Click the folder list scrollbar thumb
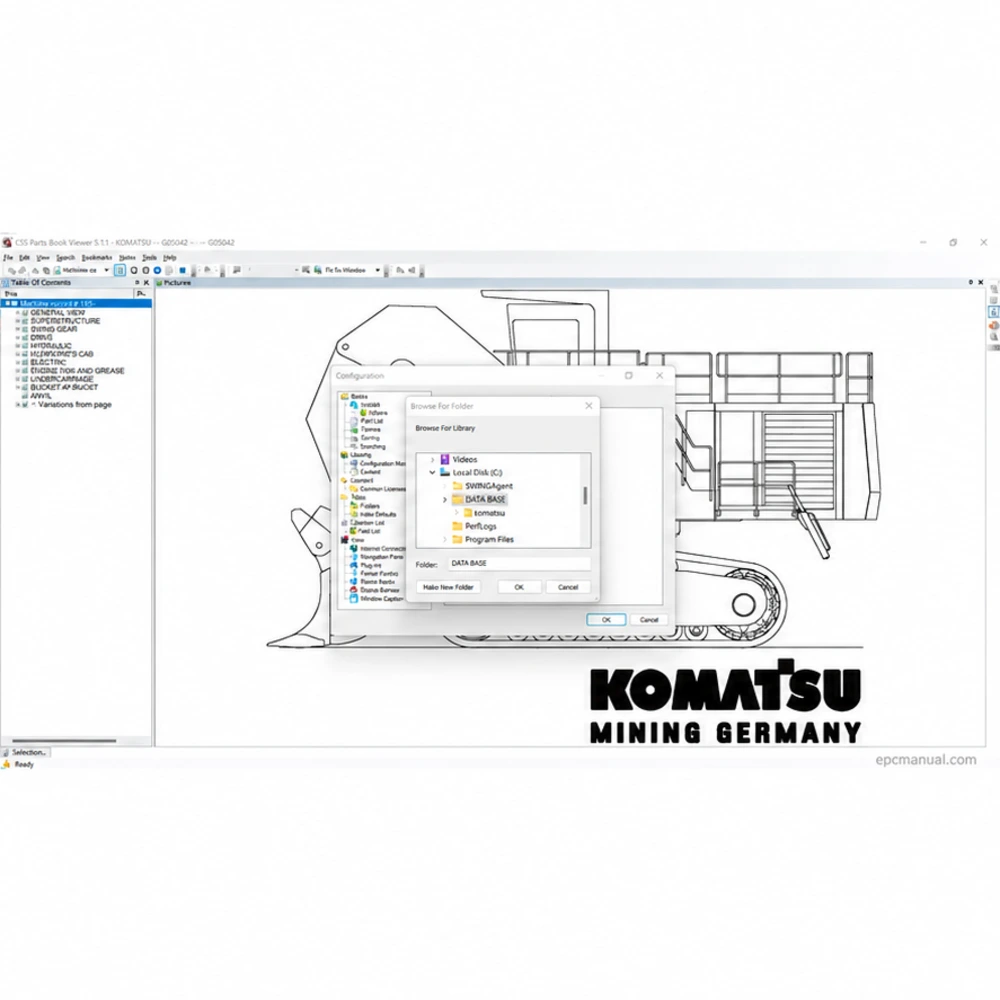Image resolution: width=1000 pixels, height=1000 pixels. 585,496
